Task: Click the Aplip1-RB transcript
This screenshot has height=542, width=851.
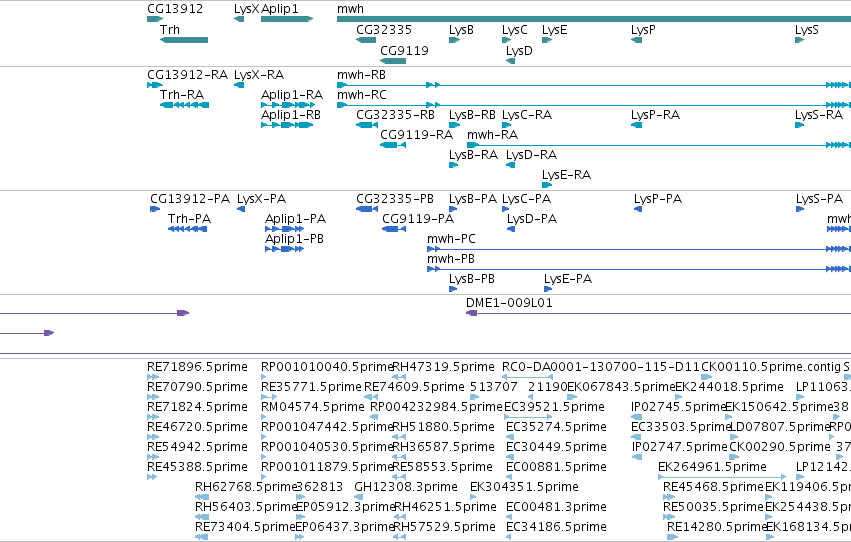Action: (x=287, y=125)
